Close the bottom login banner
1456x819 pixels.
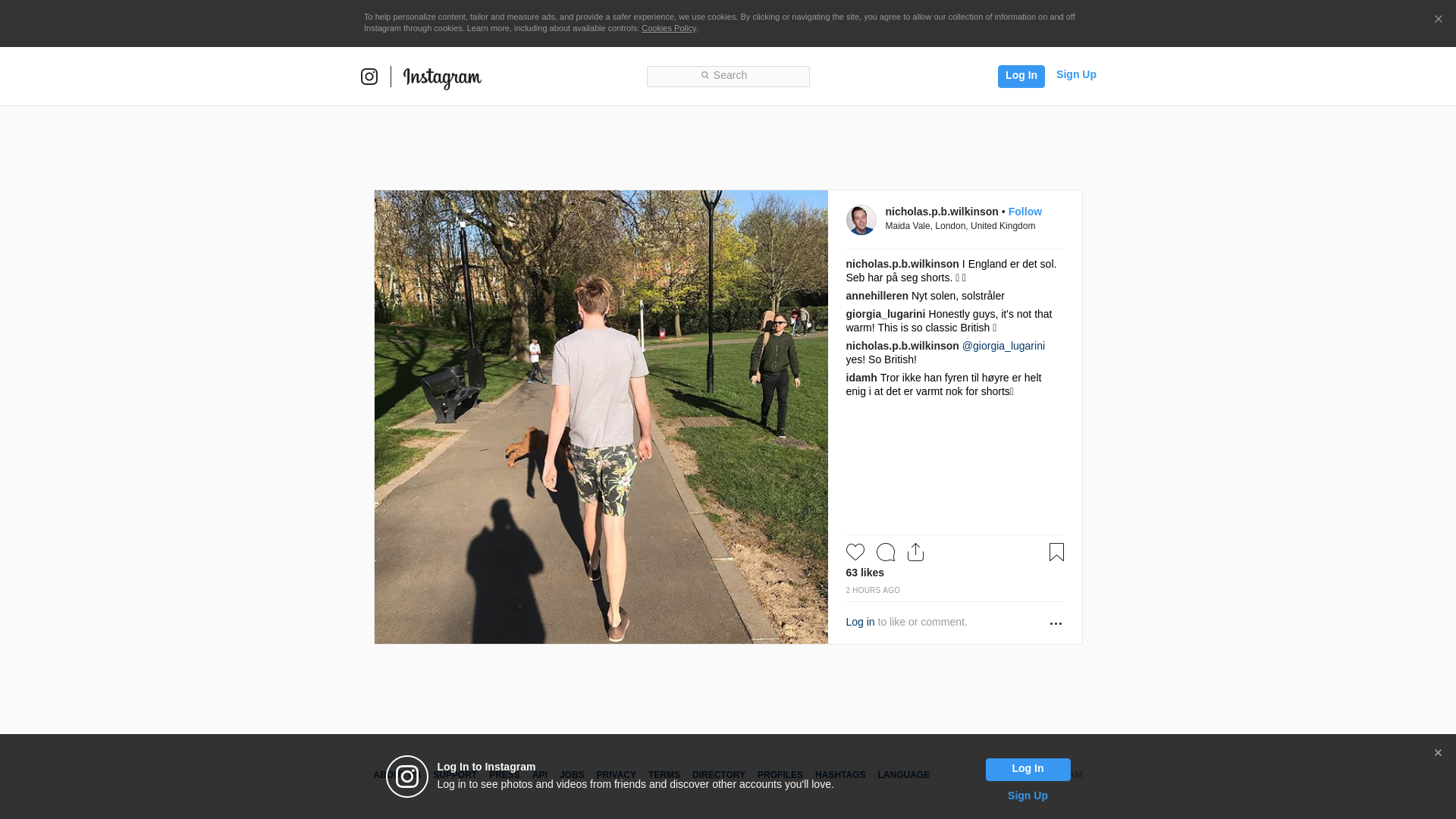(x=1438, y=753)
